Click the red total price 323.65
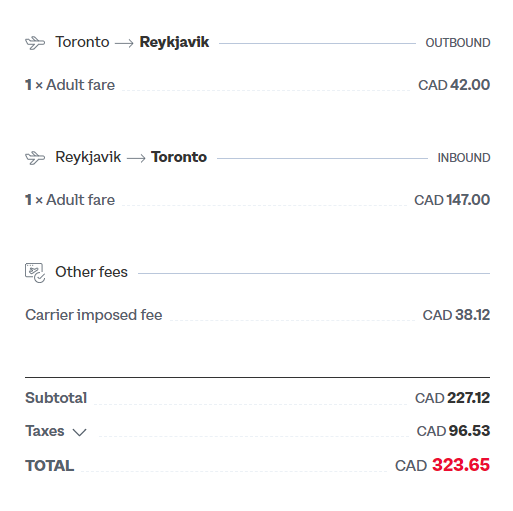Screen dimensions: 513x511 [x=461, y=465]
